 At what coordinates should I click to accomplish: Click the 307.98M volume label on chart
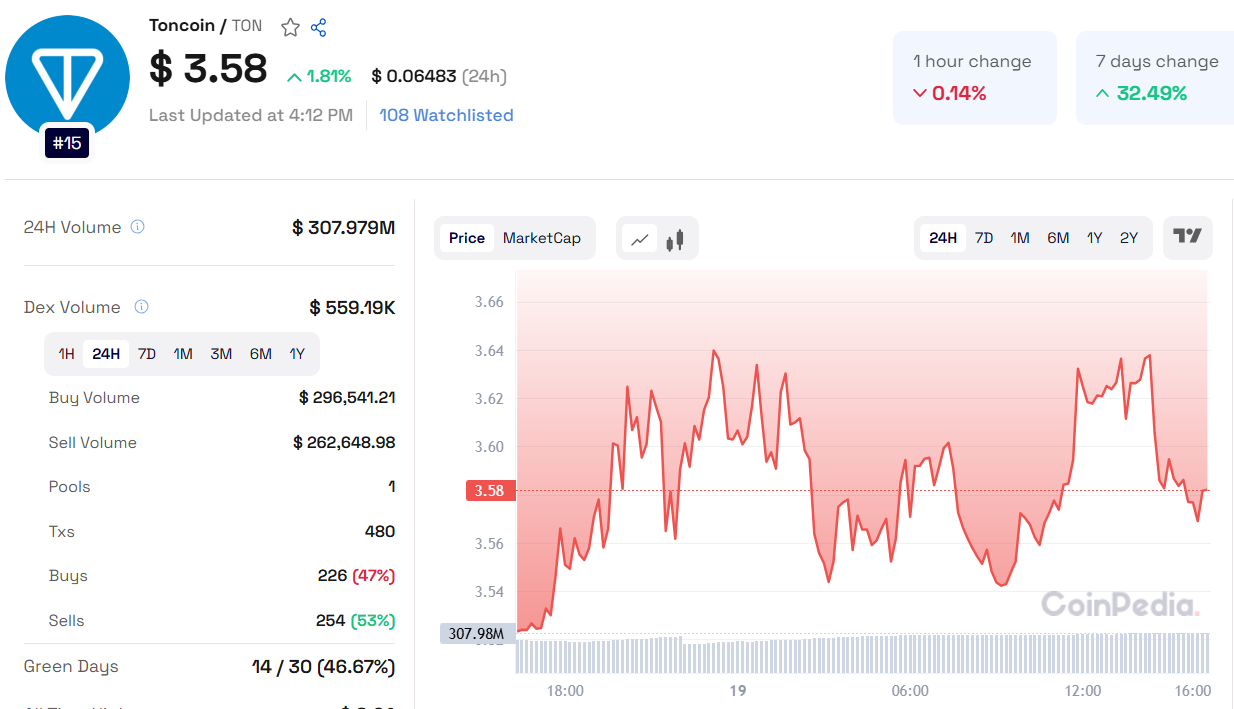[x=477, y=633]
